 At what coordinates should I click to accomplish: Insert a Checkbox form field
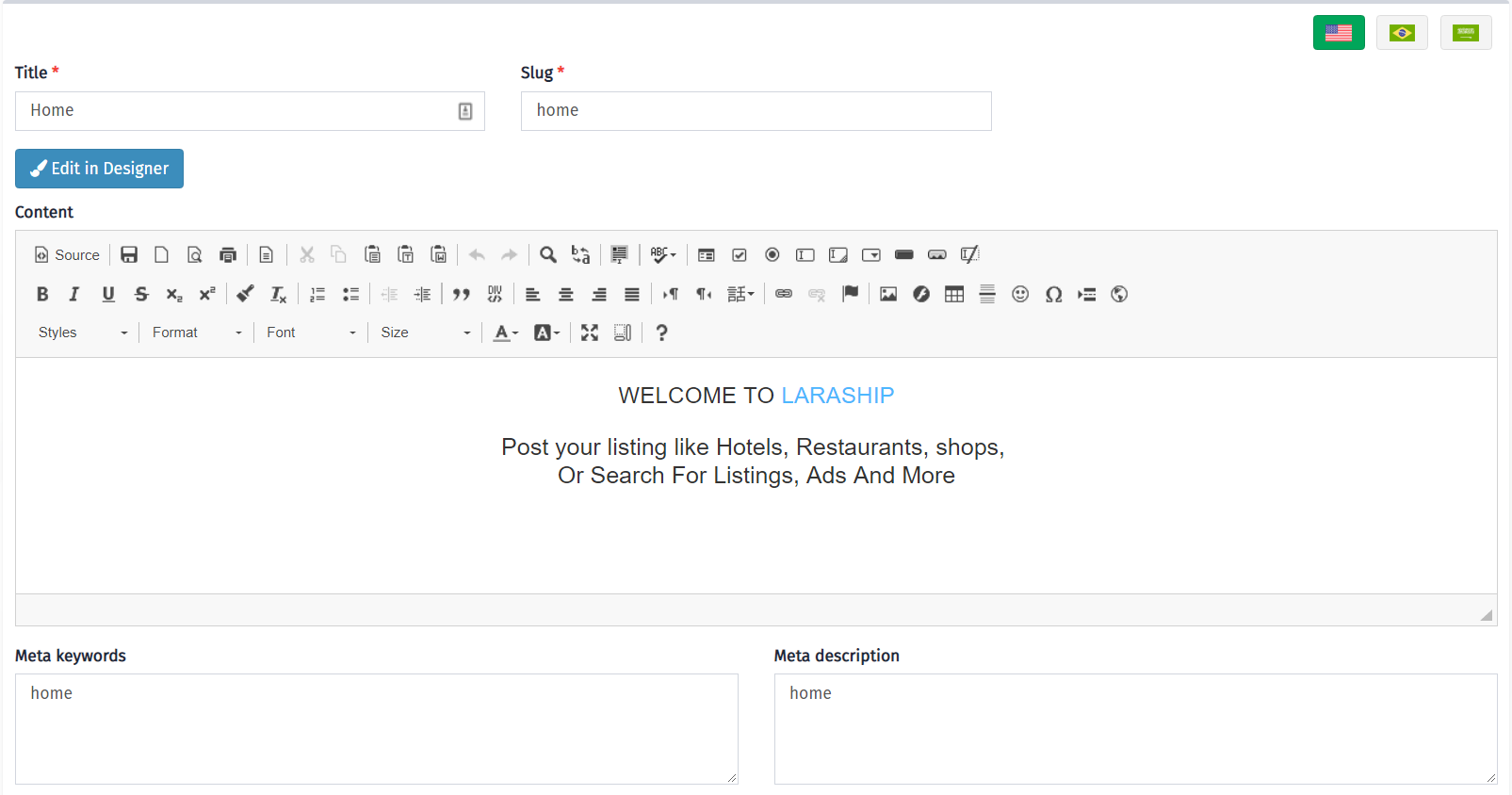(x=740, y=255)
